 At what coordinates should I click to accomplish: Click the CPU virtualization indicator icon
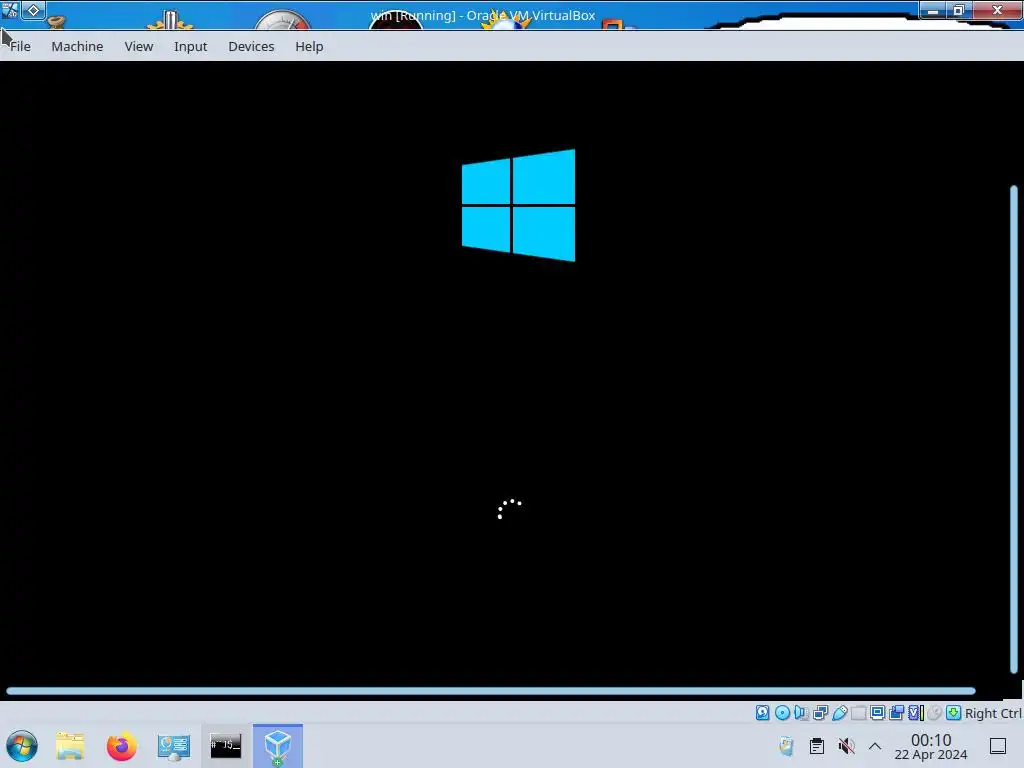click(916, 712)
